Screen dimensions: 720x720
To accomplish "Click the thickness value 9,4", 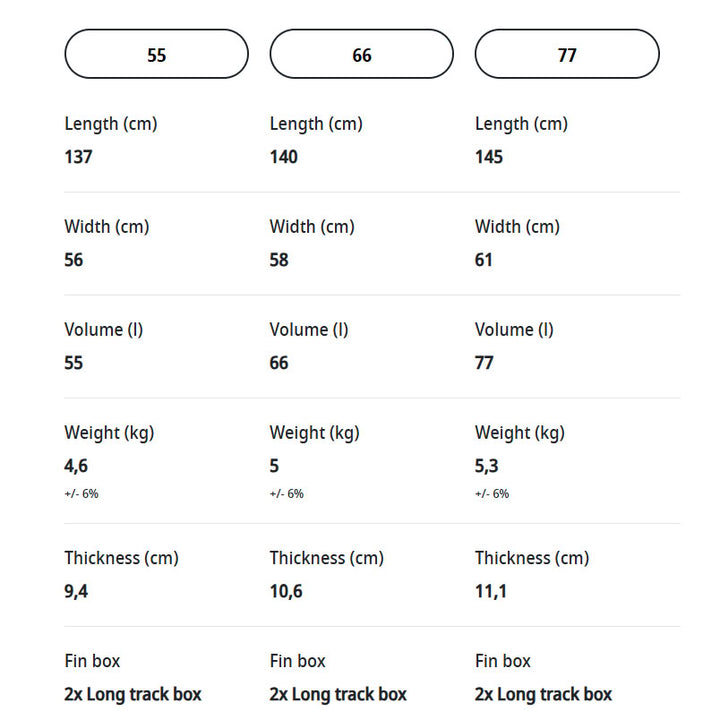I will (76, 591).
